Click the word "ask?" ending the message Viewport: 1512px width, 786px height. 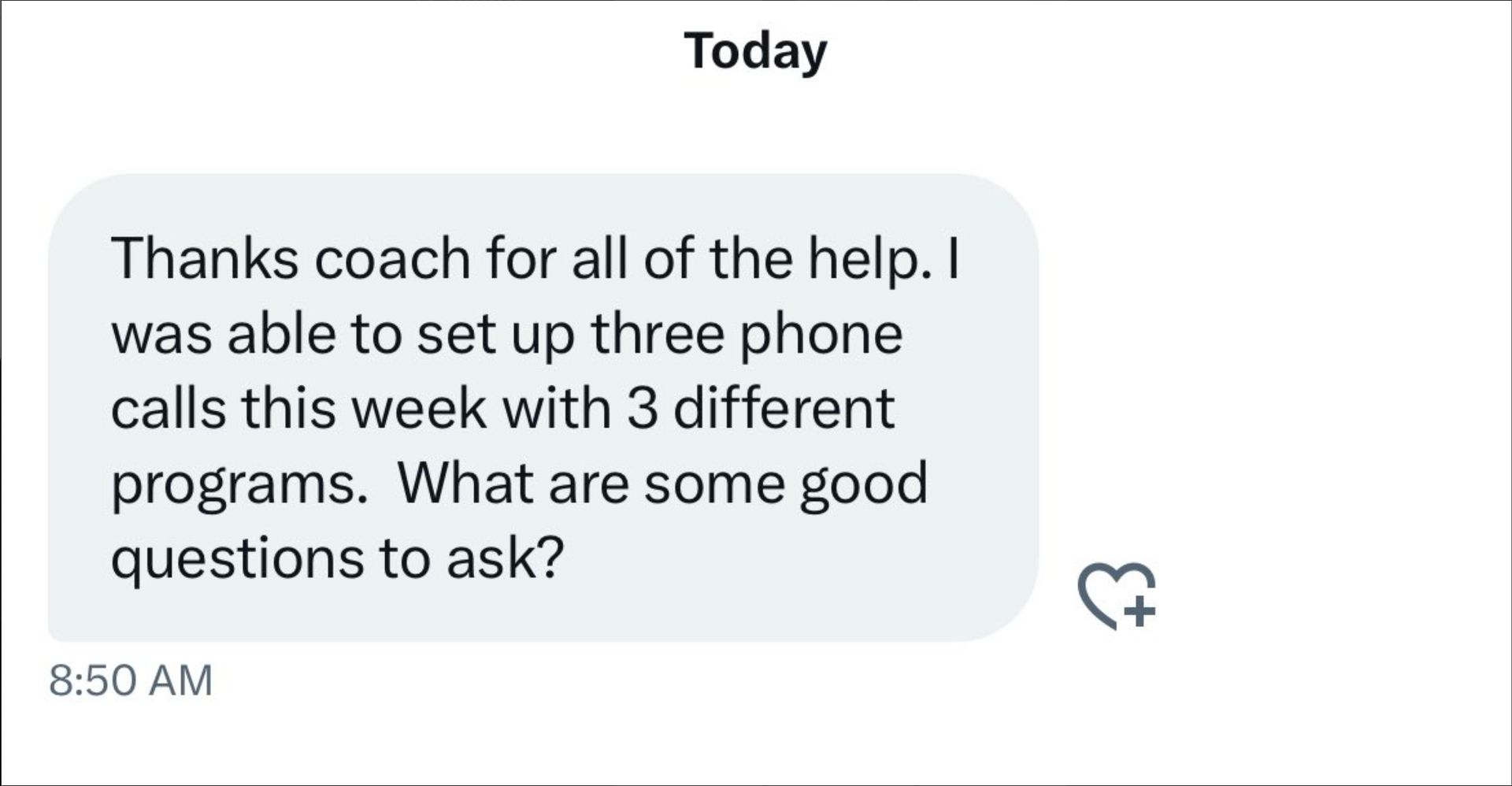tap(506, 558)
